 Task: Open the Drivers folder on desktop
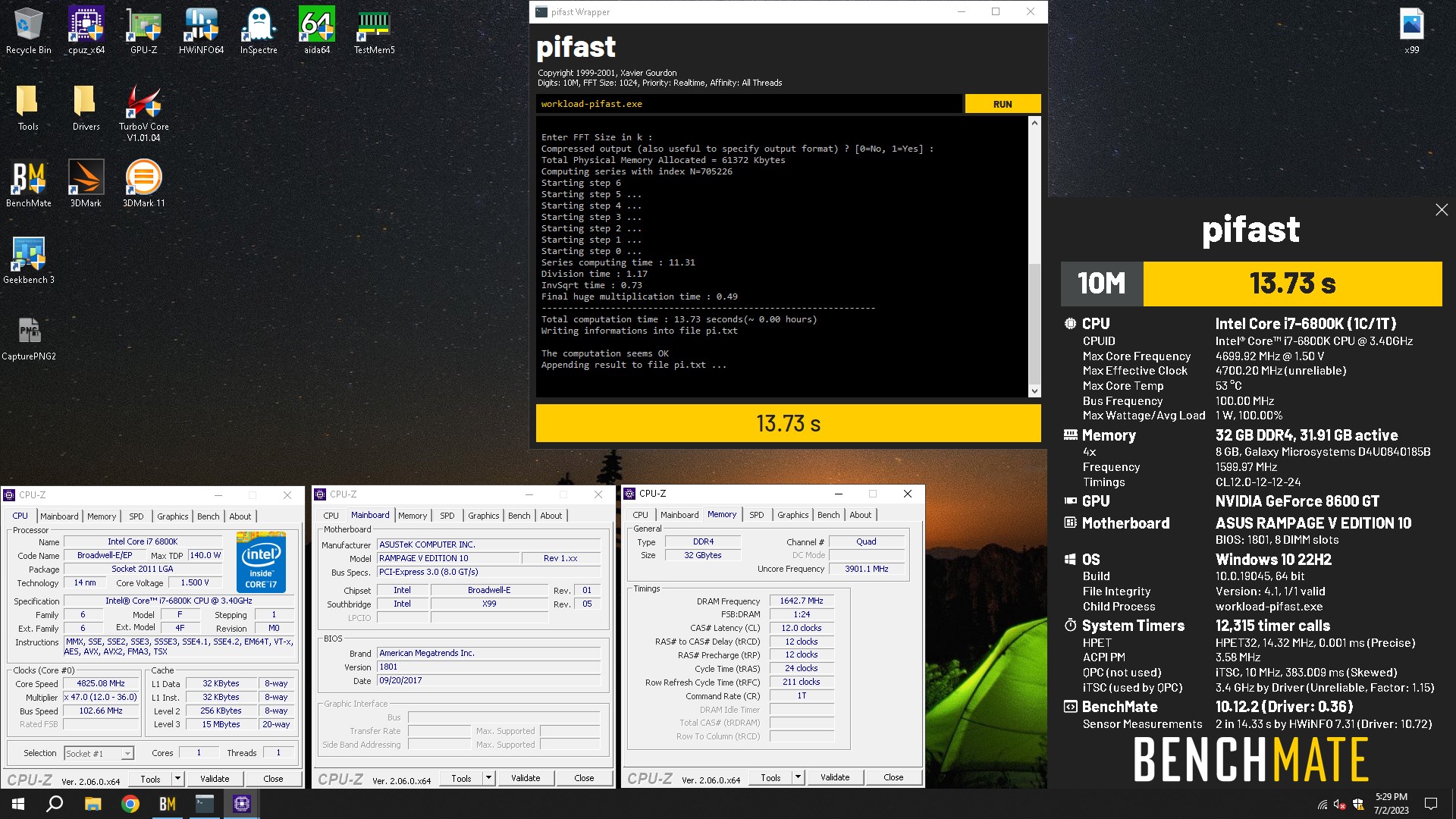pyautogui.click(x=86, y=107)
